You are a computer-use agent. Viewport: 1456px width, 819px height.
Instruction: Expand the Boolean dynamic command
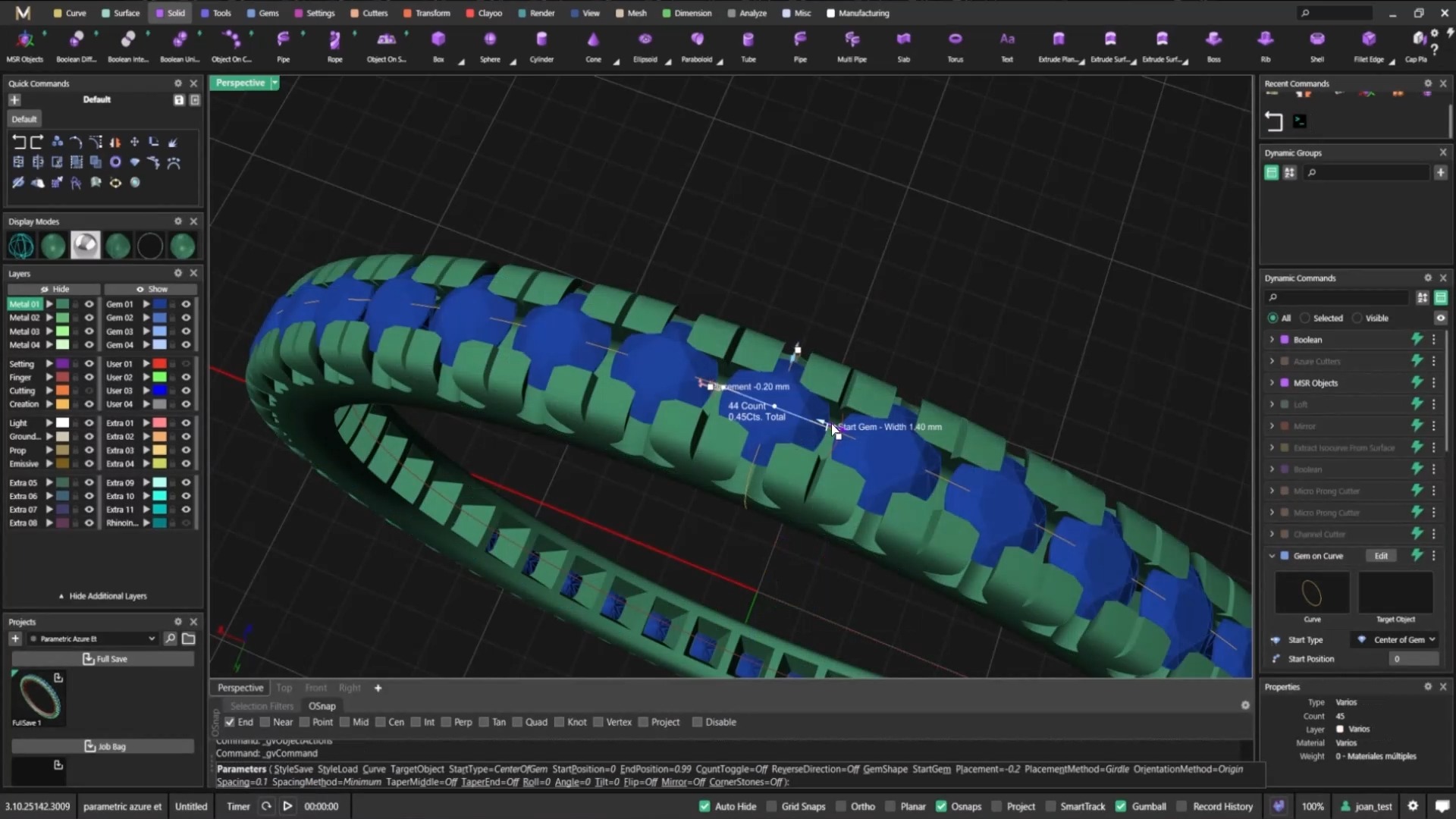(1272, 340)
